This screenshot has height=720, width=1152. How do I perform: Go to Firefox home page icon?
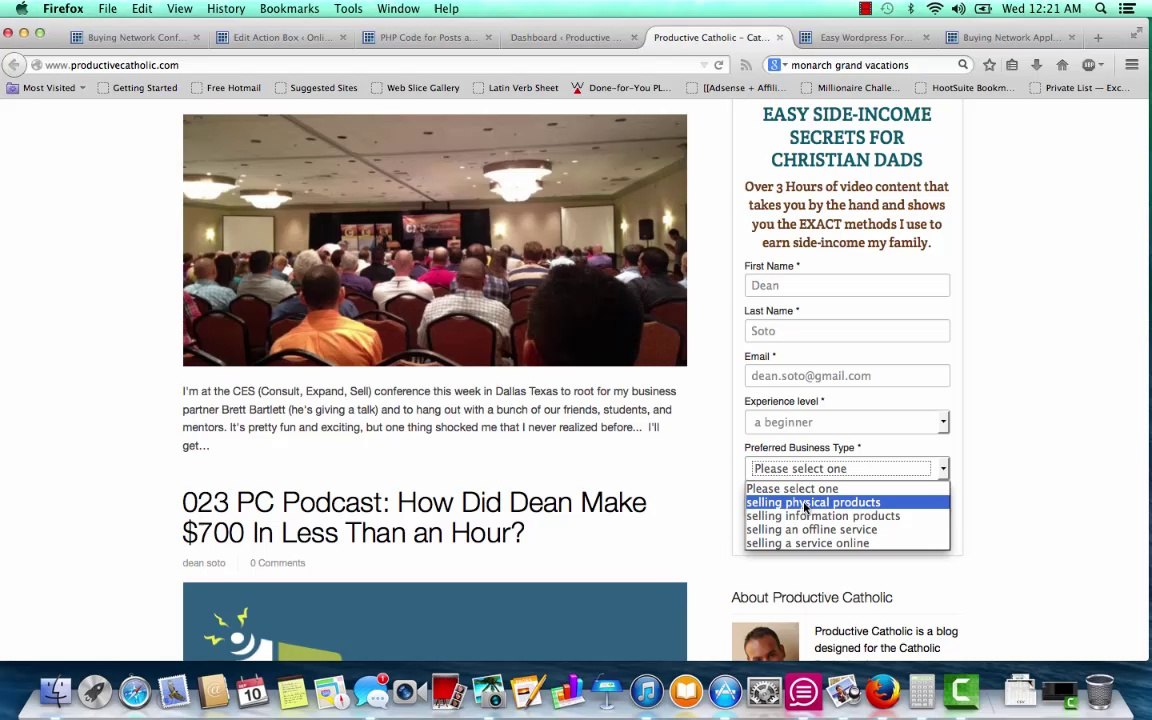(1062, 65)
